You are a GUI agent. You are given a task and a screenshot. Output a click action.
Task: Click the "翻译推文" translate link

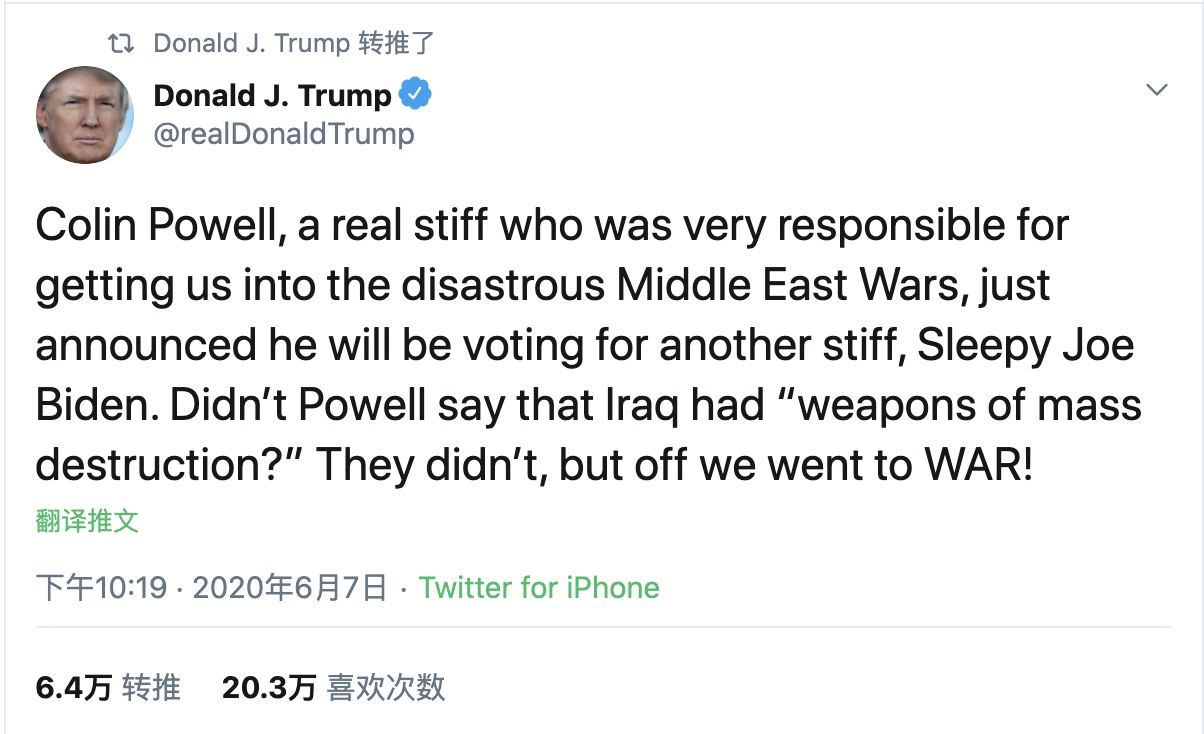point(85,521)
